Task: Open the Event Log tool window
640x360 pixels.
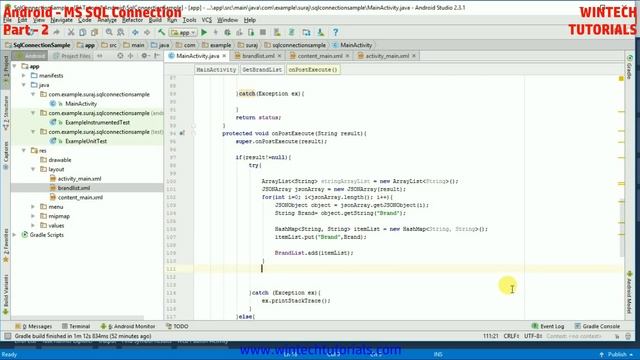Action: 548,326
